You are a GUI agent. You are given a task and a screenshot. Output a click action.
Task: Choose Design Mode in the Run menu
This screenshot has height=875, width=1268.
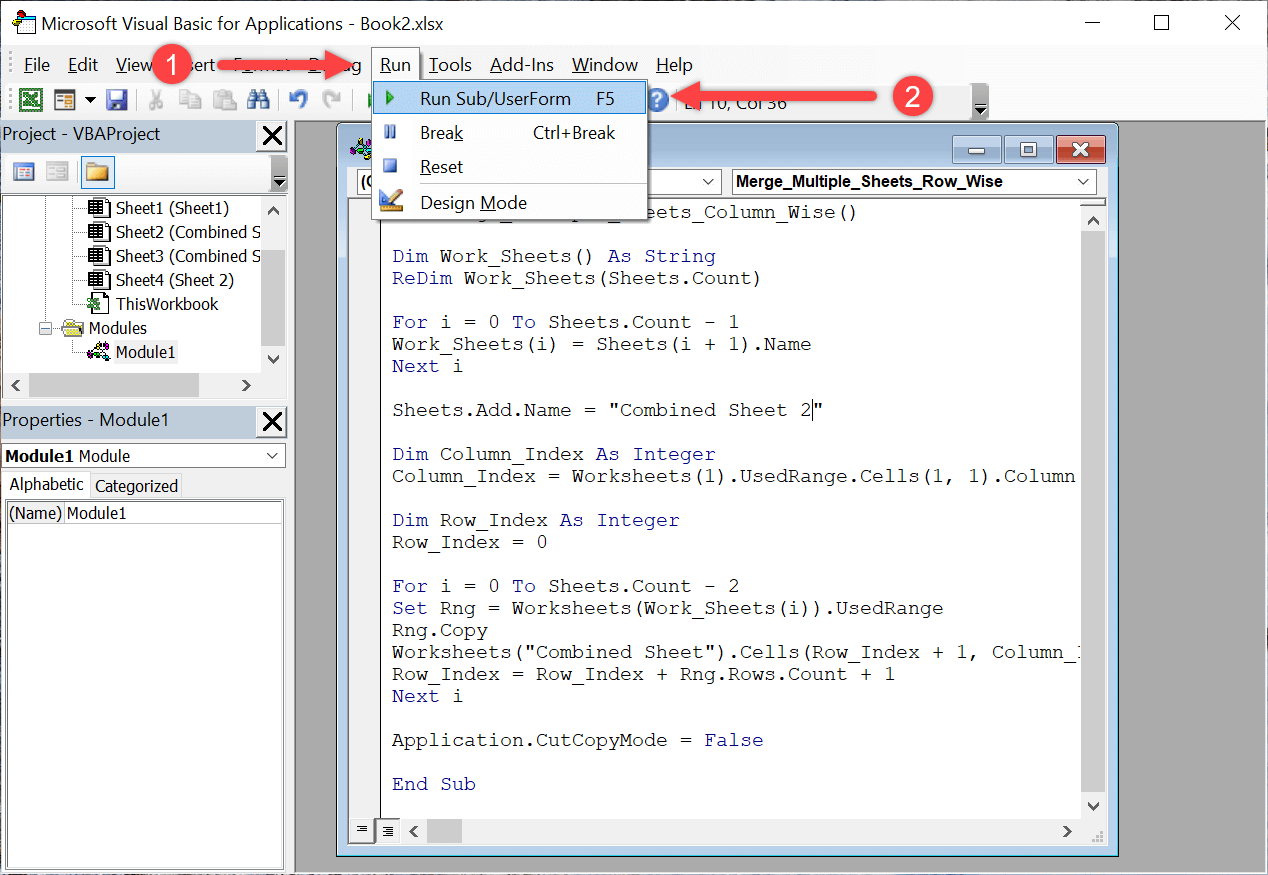[510, 202]
